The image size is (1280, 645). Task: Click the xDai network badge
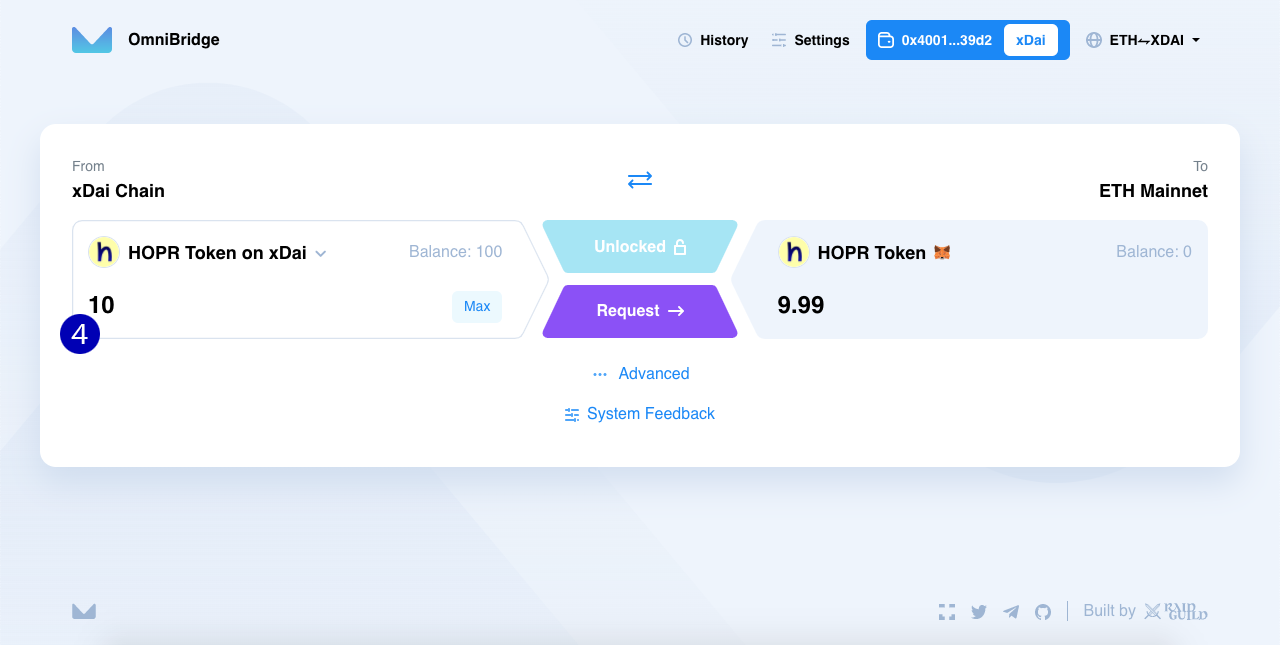tap(1031, 40)
